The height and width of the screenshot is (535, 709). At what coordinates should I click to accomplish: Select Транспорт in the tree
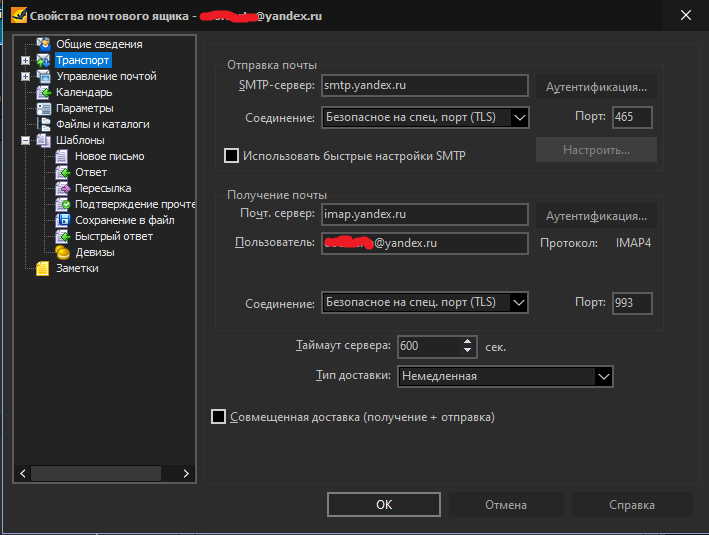tap(82, 60)
